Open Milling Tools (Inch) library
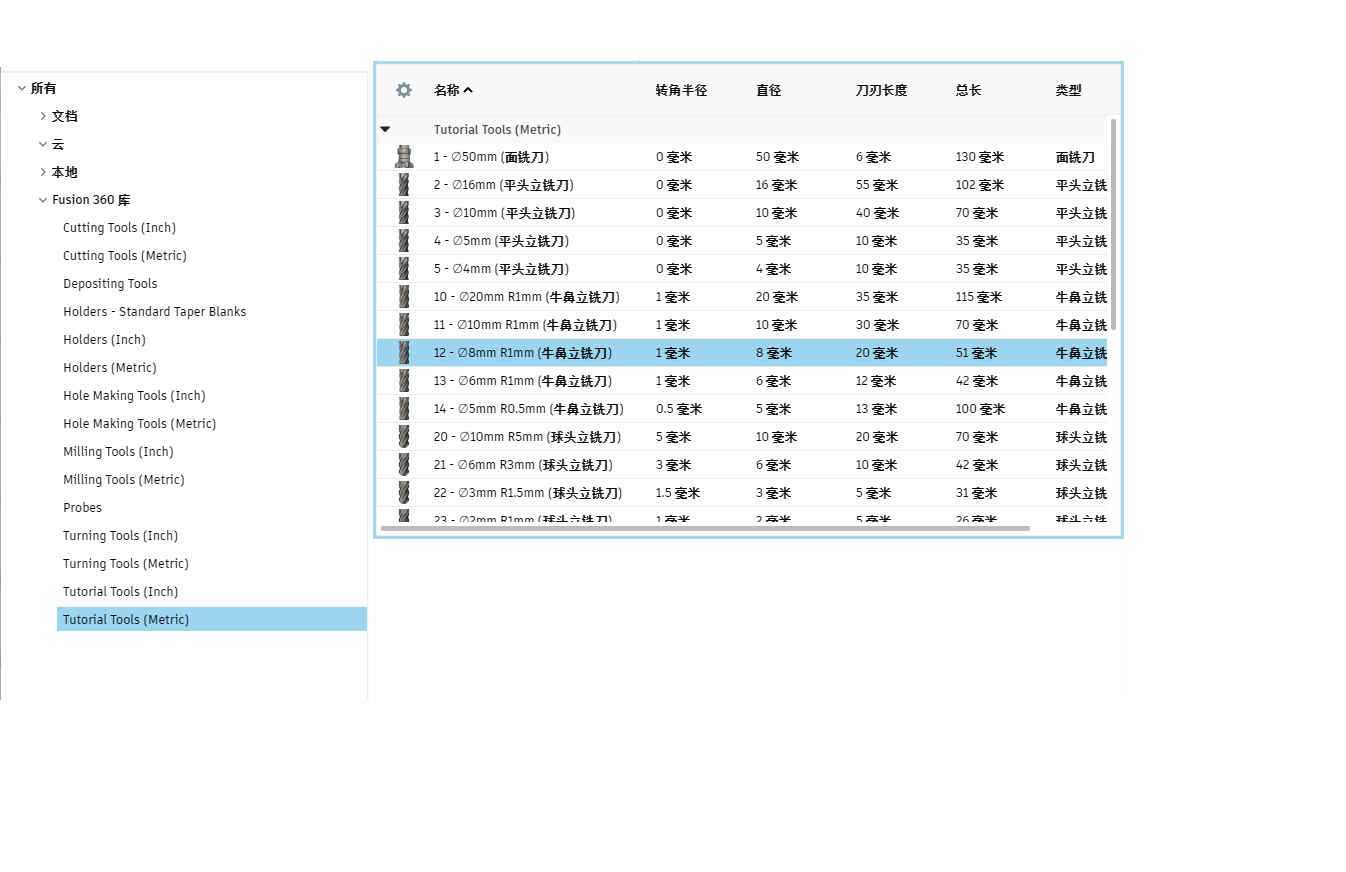Image resolution: width=1346 pixels, height=872 pixels. click(x=118, y=452)
